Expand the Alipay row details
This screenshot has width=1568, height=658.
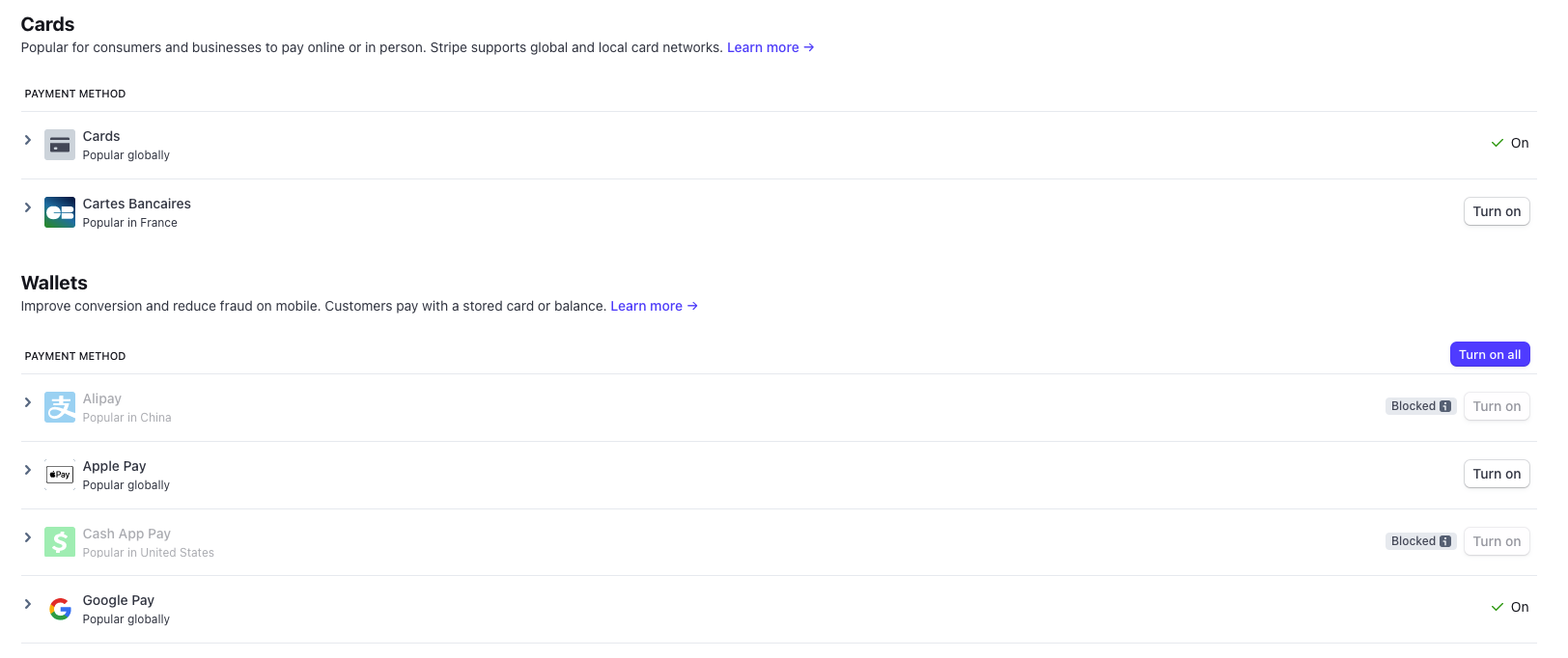click(x=28, y=402)
